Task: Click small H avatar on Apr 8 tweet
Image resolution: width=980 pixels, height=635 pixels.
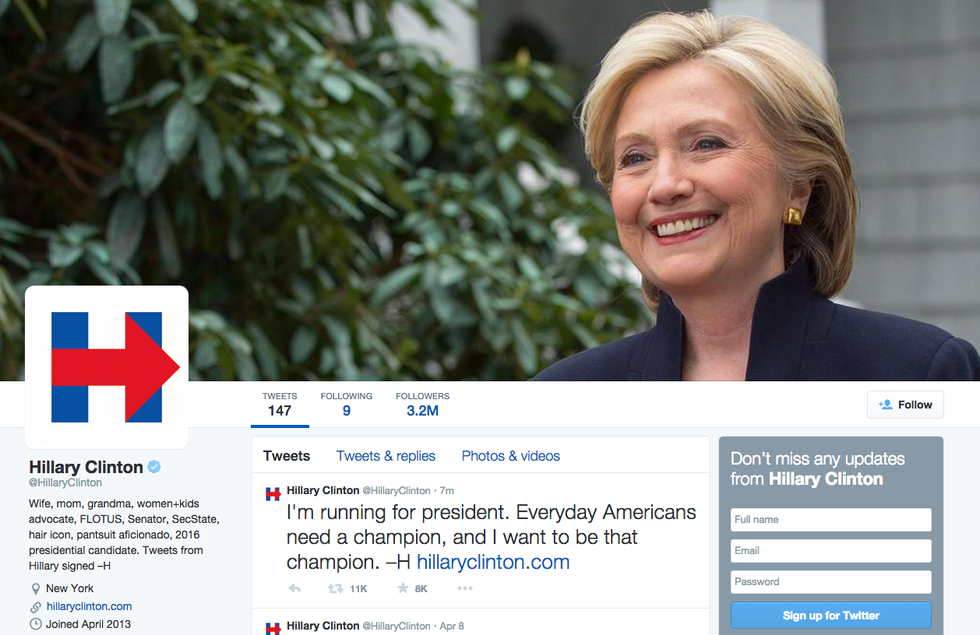Action: tap(273, 629)
